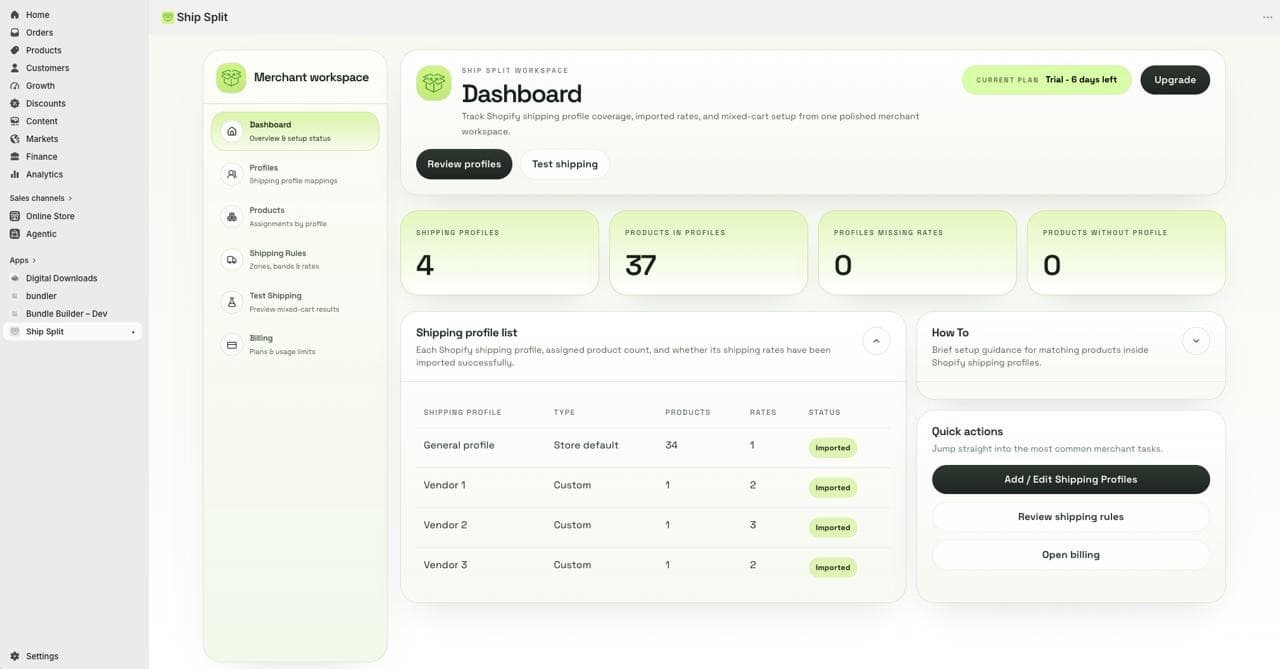
Task: Click the Orders icon in sidebar
Action: [x=15, y=33]
